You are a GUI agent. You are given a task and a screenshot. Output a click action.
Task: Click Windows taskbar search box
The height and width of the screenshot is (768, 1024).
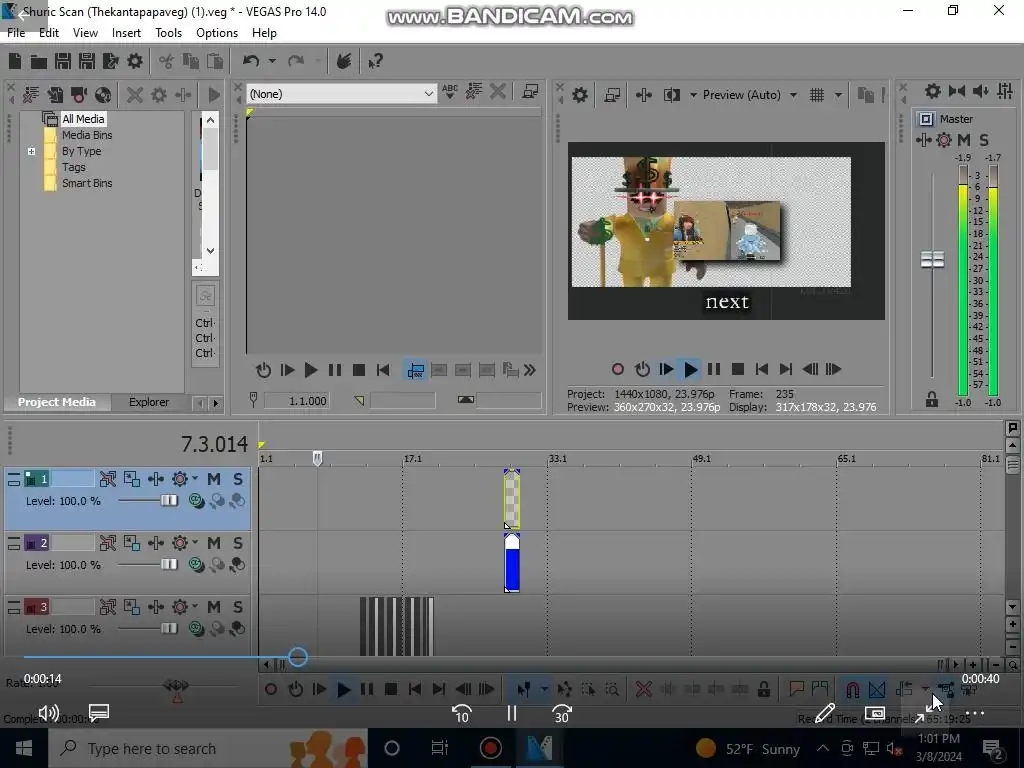[x=208, y=748]
